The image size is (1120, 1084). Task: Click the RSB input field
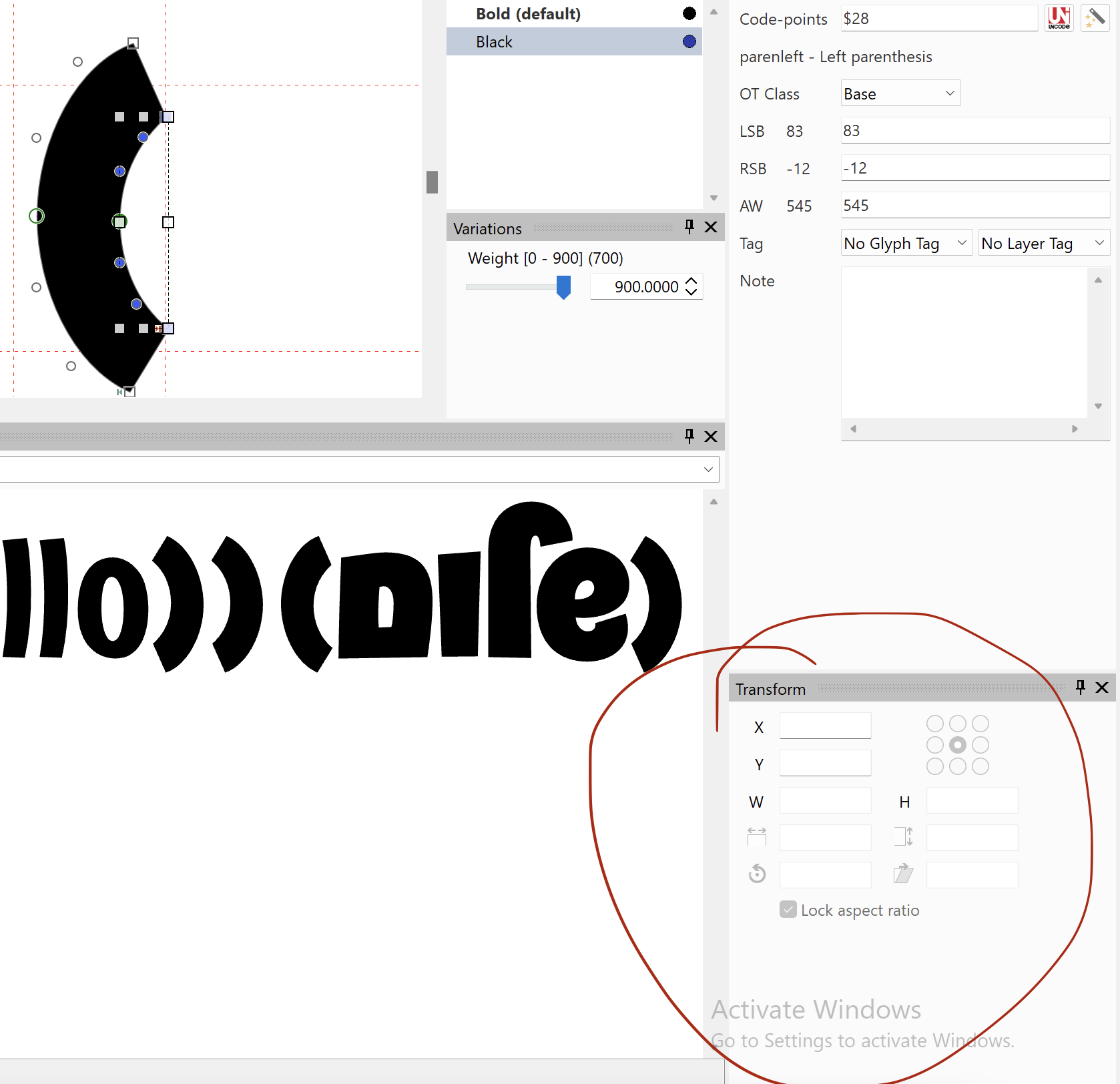click(975, 168)
